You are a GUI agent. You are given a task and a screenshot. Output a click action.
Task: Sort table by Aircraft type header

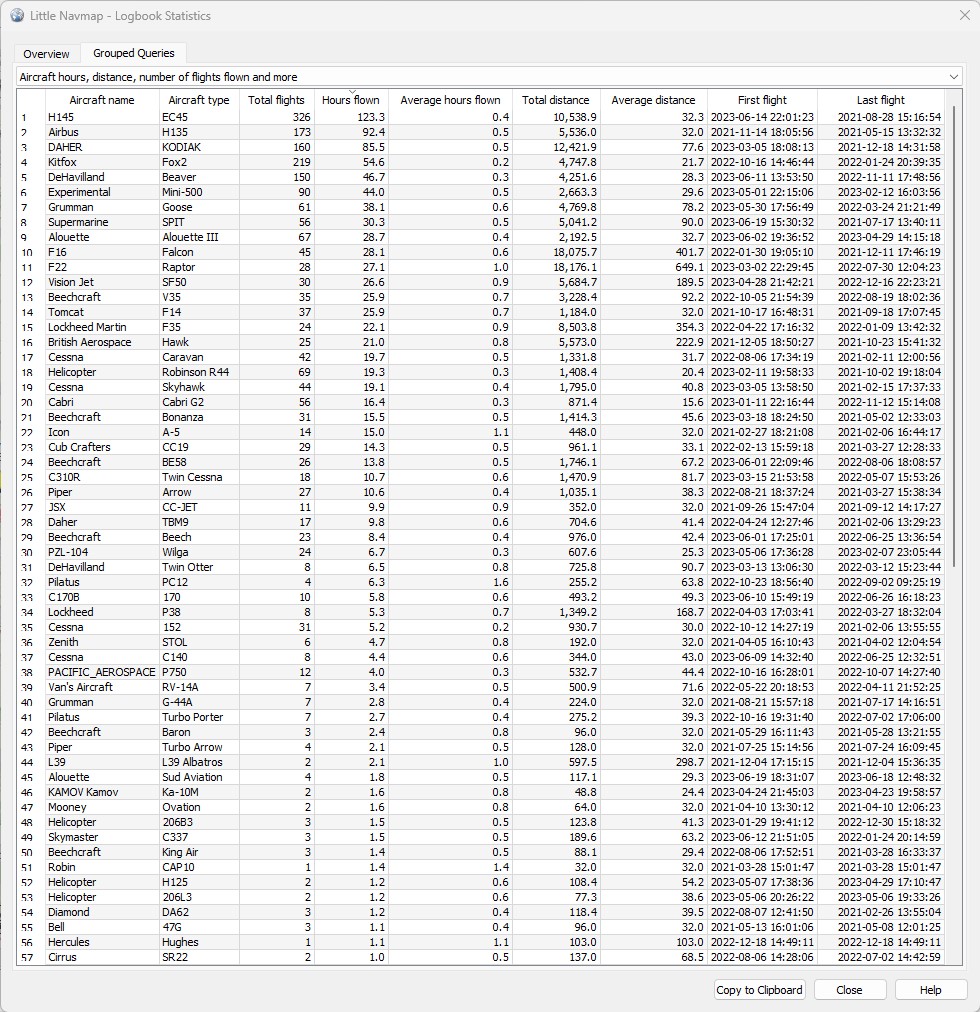199,100
